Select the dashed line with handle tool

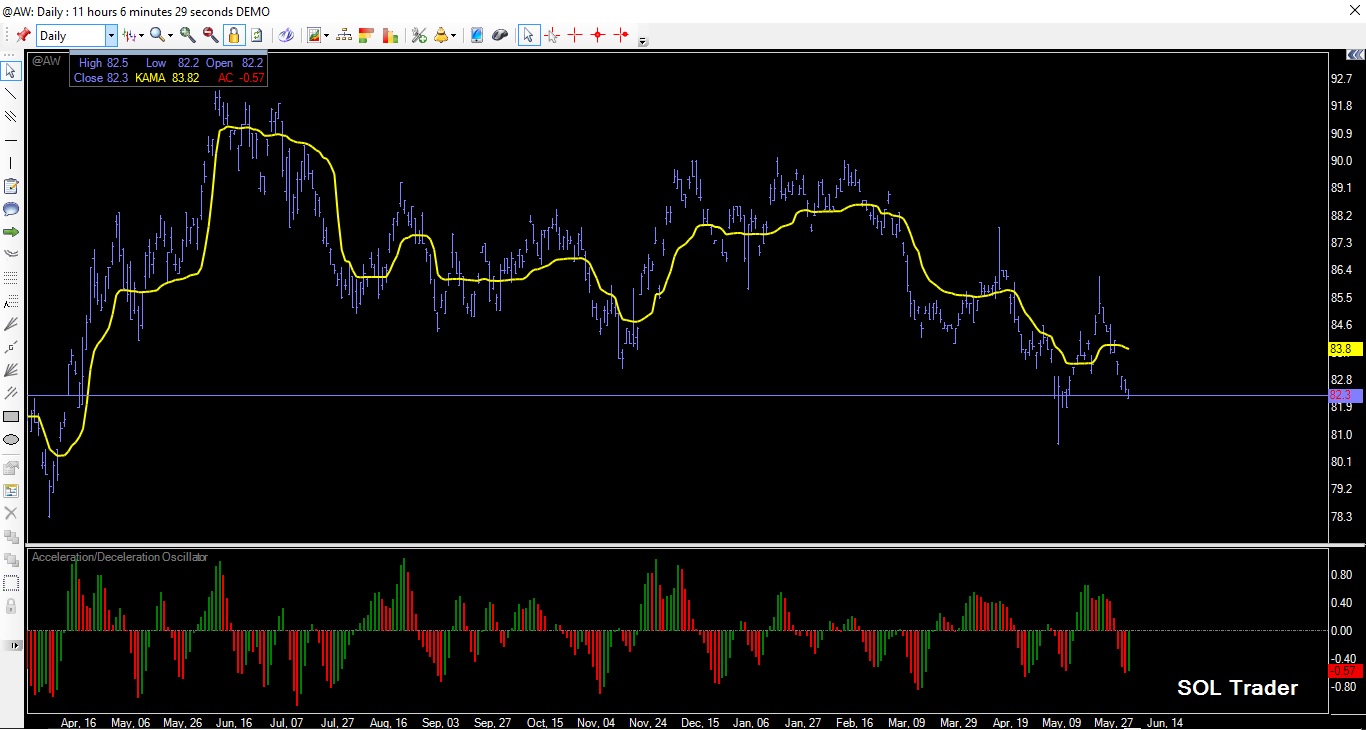(x=11, y=347)
